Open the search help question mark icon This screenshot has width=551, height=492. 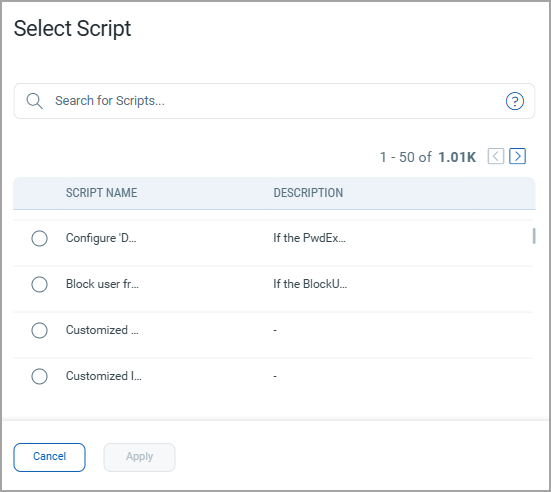click(515, 101)
